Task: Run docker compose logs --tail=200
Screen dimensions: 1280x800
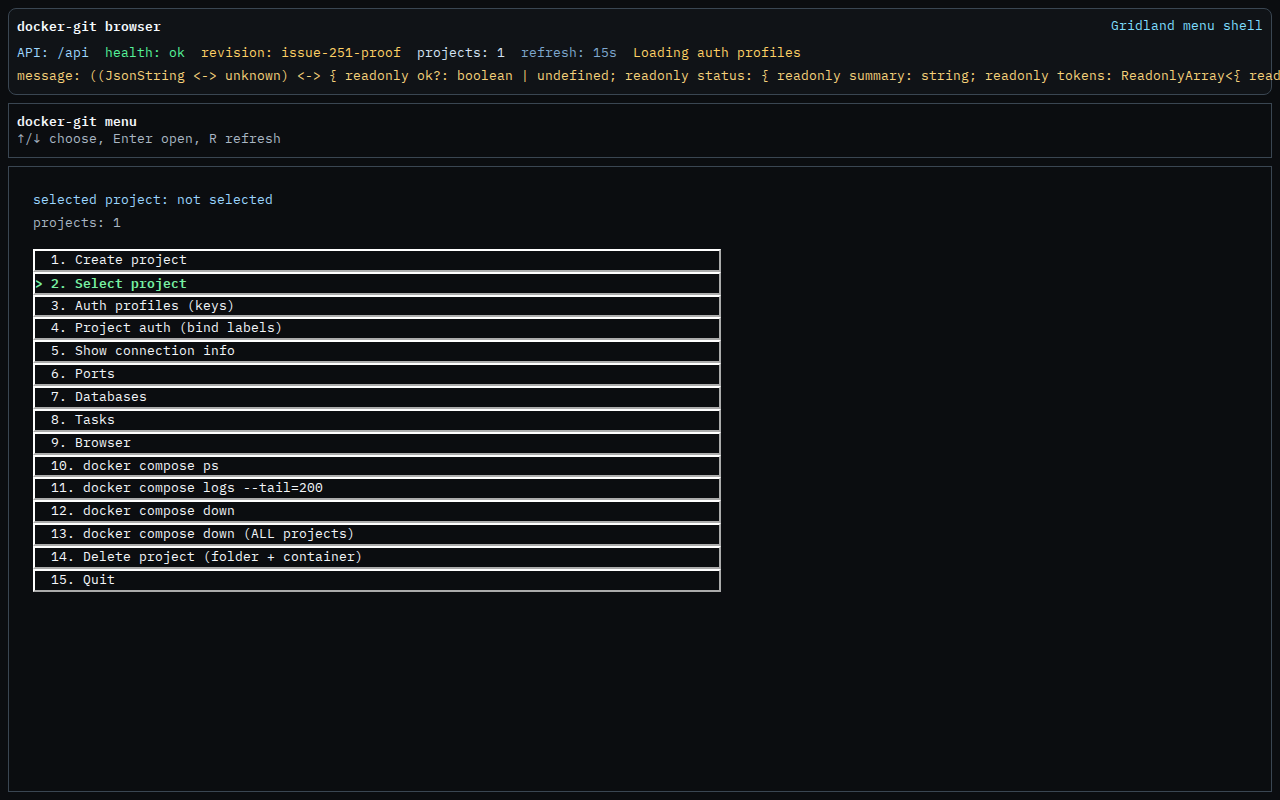Action: point(377,488)
